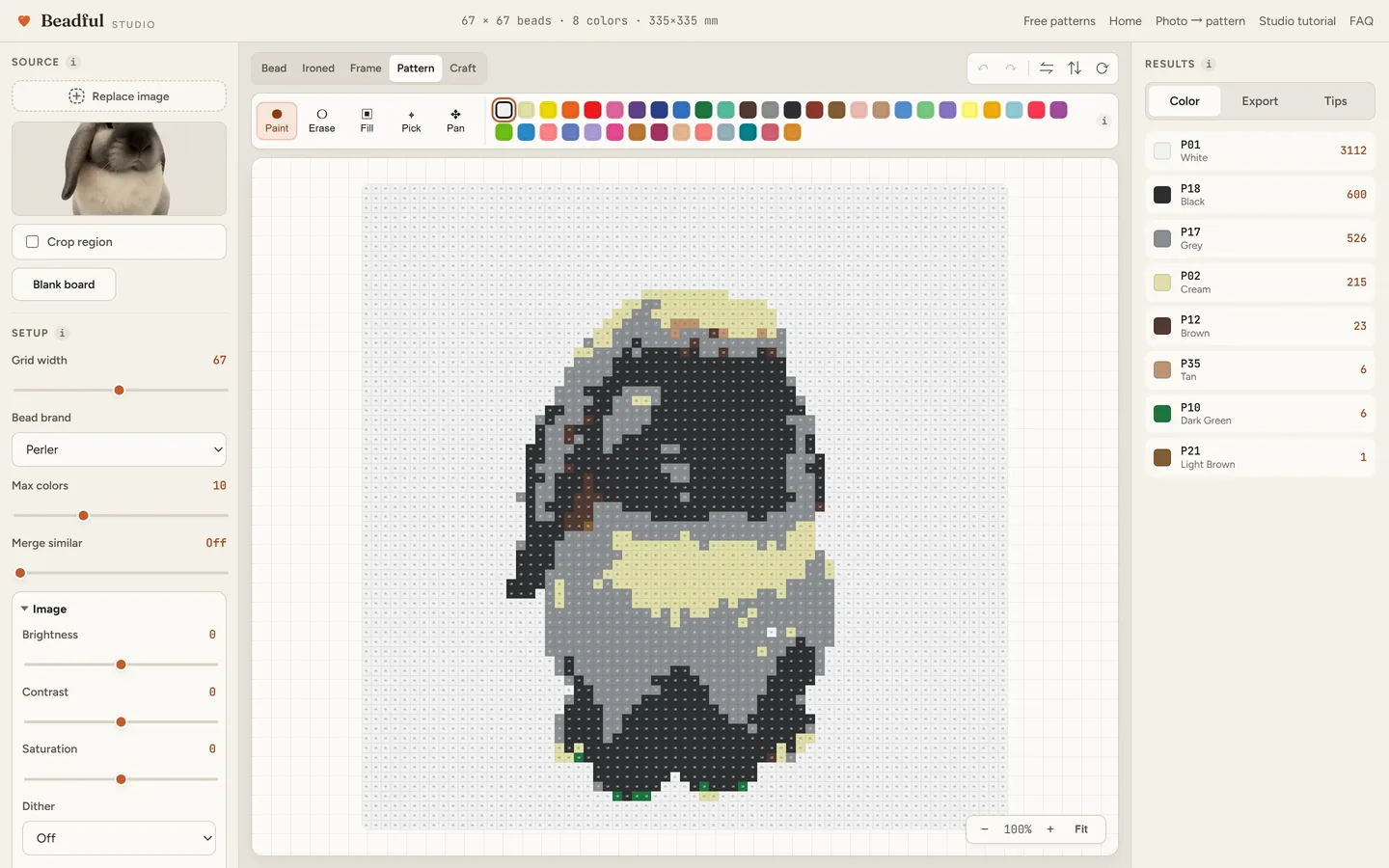The width and height of the screenshot is (1389, 868).
Task: Click the undo arrow icon
Action: tap(983, 68)
